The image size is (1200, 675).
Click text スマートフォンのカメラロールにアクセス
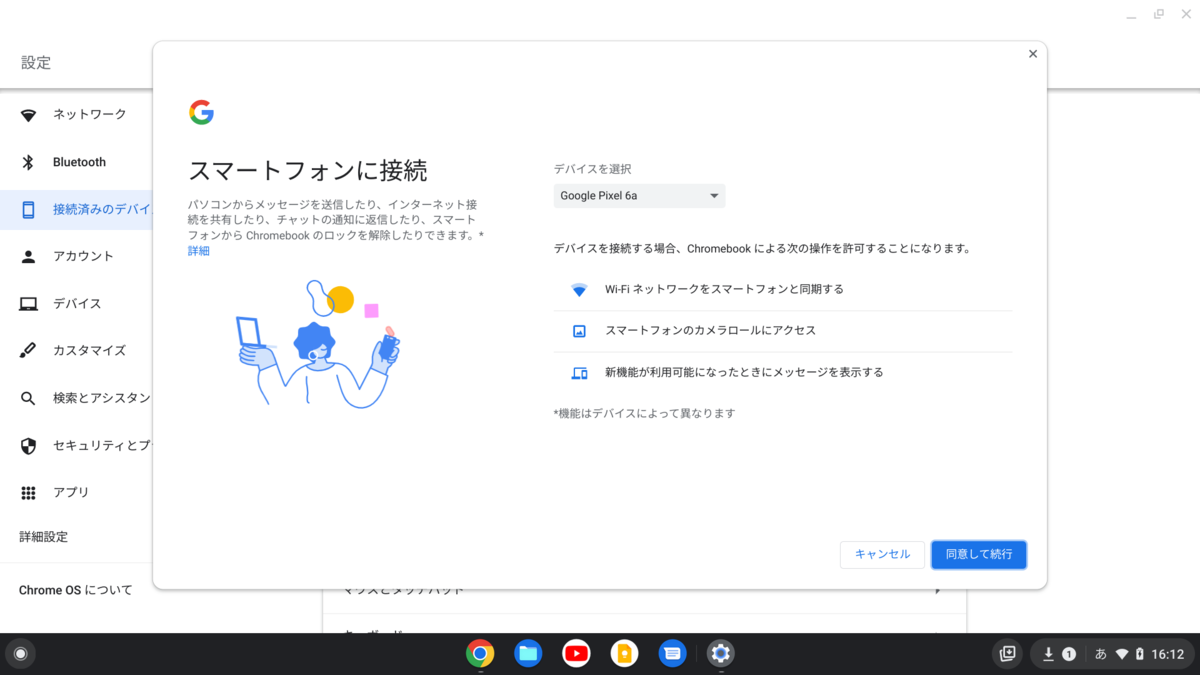(x=711, y=331)
